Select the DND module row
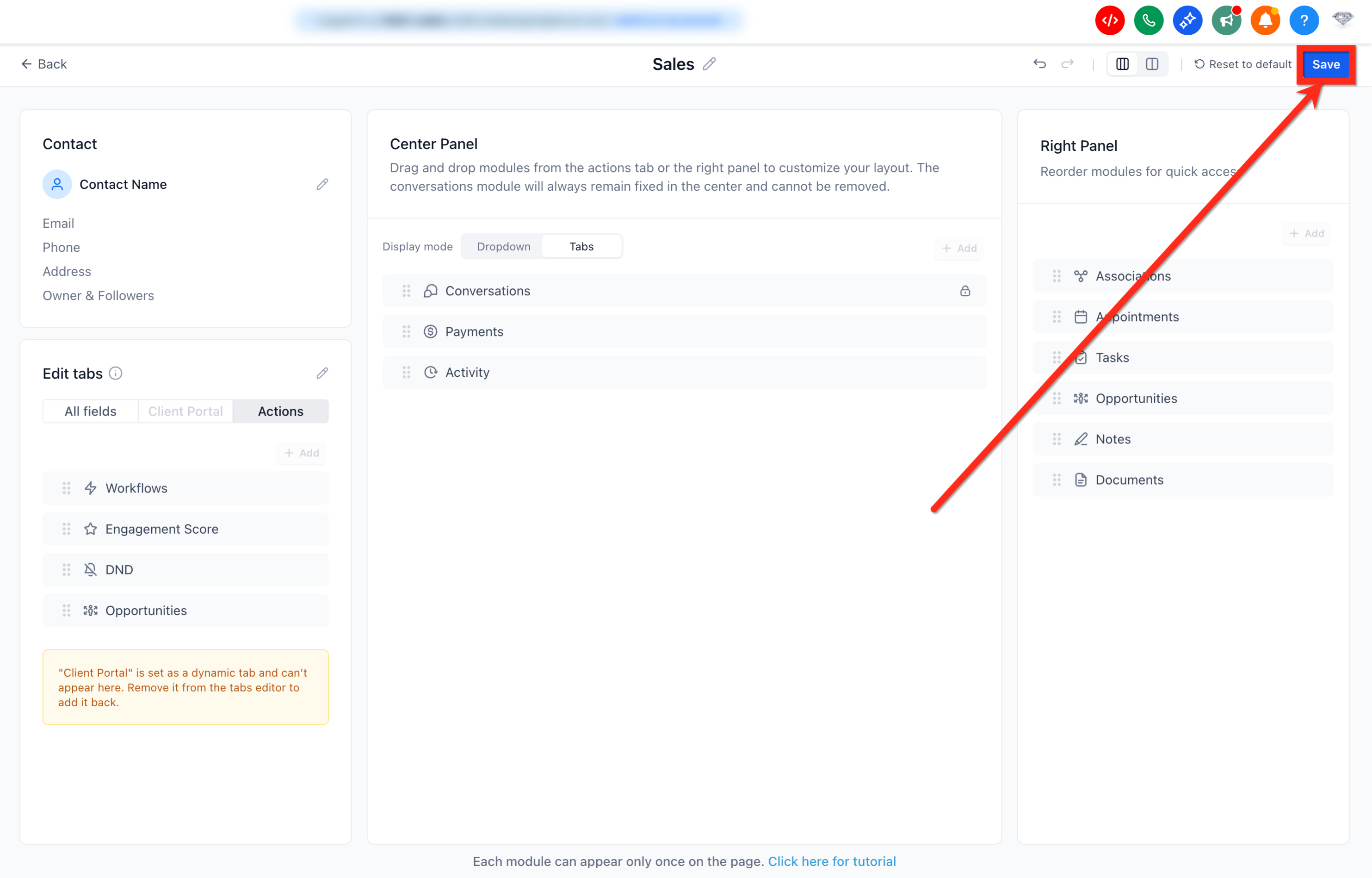This screenshot has height=878, width=1372. (185, 570)
